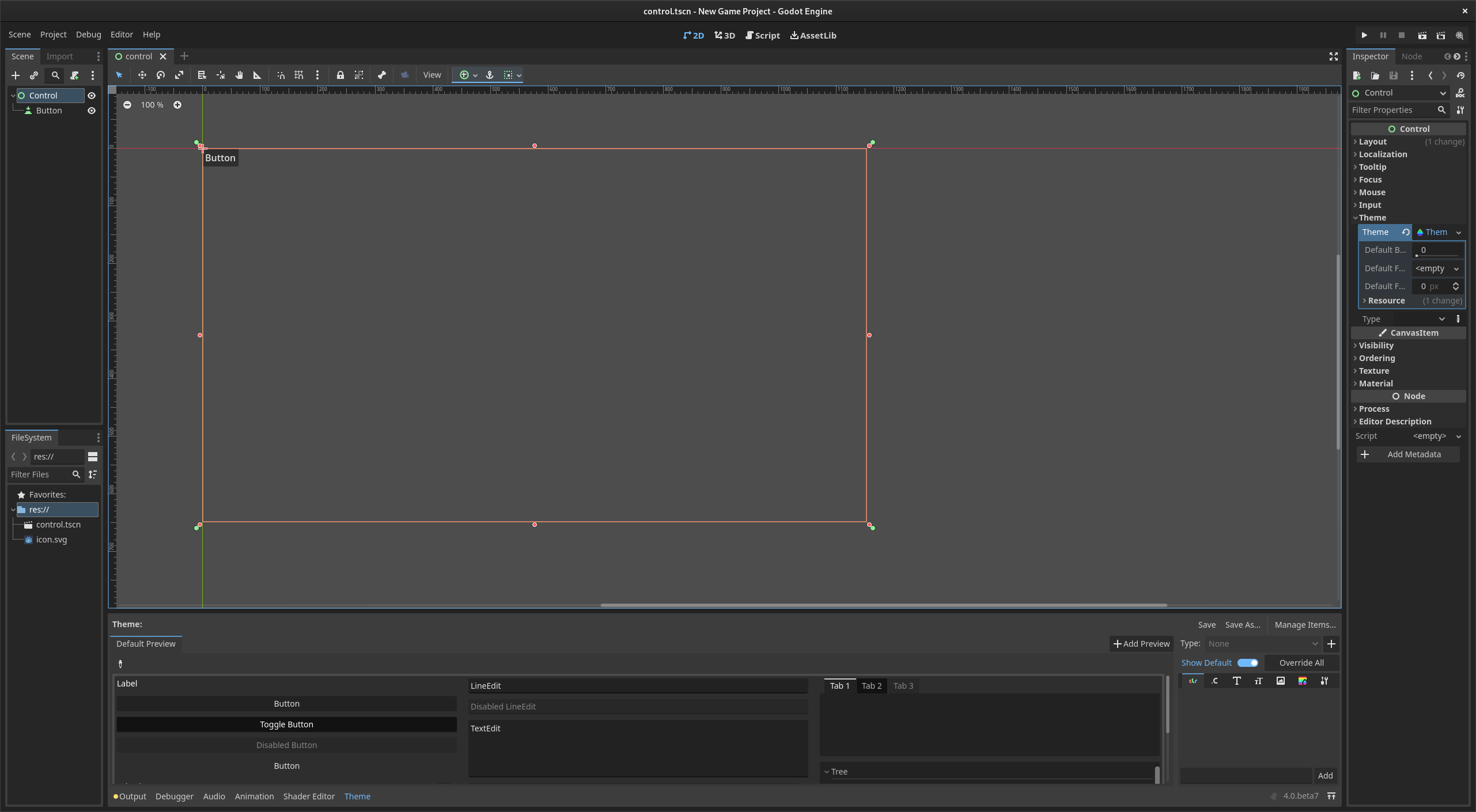Click the Override All button
Image resolution: width=1476 pixels, height=812 pixels.
click(x=1301, y=662)
